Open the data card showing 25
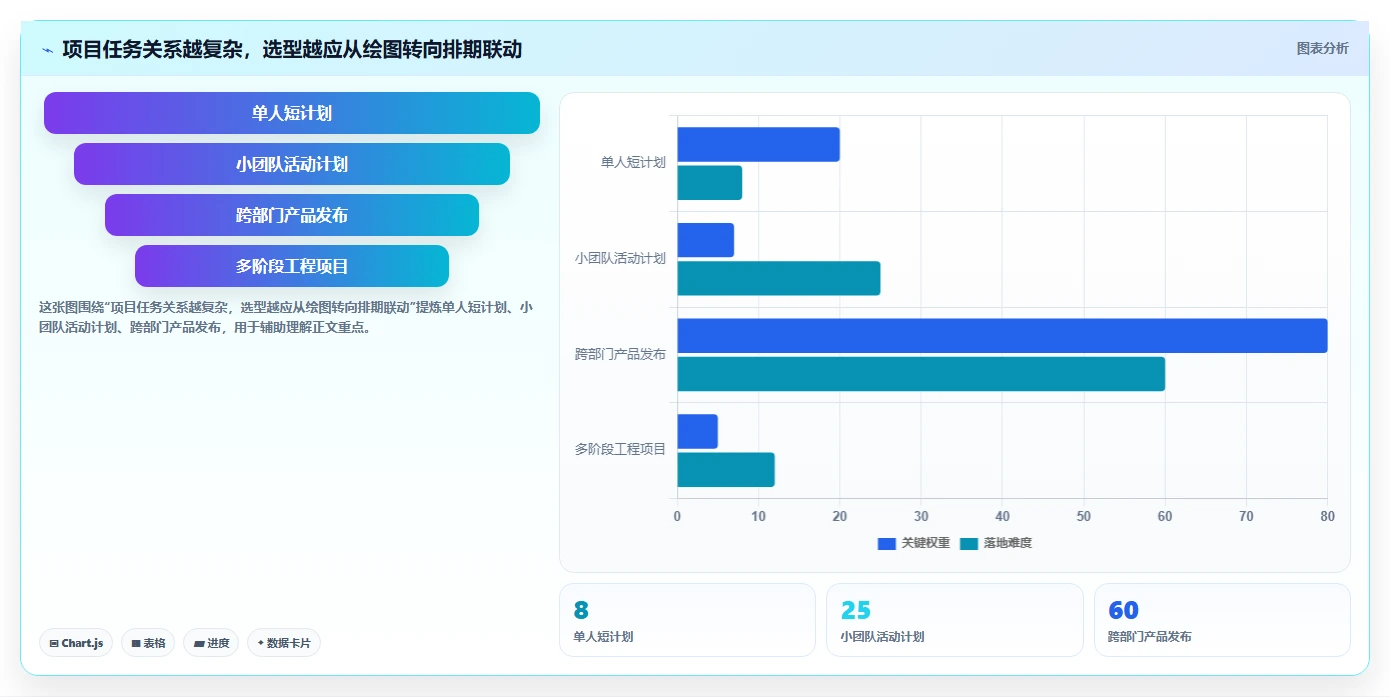The height and width of the screenshot is (697, 1390). pyautogui.click(x=955, y=620)
